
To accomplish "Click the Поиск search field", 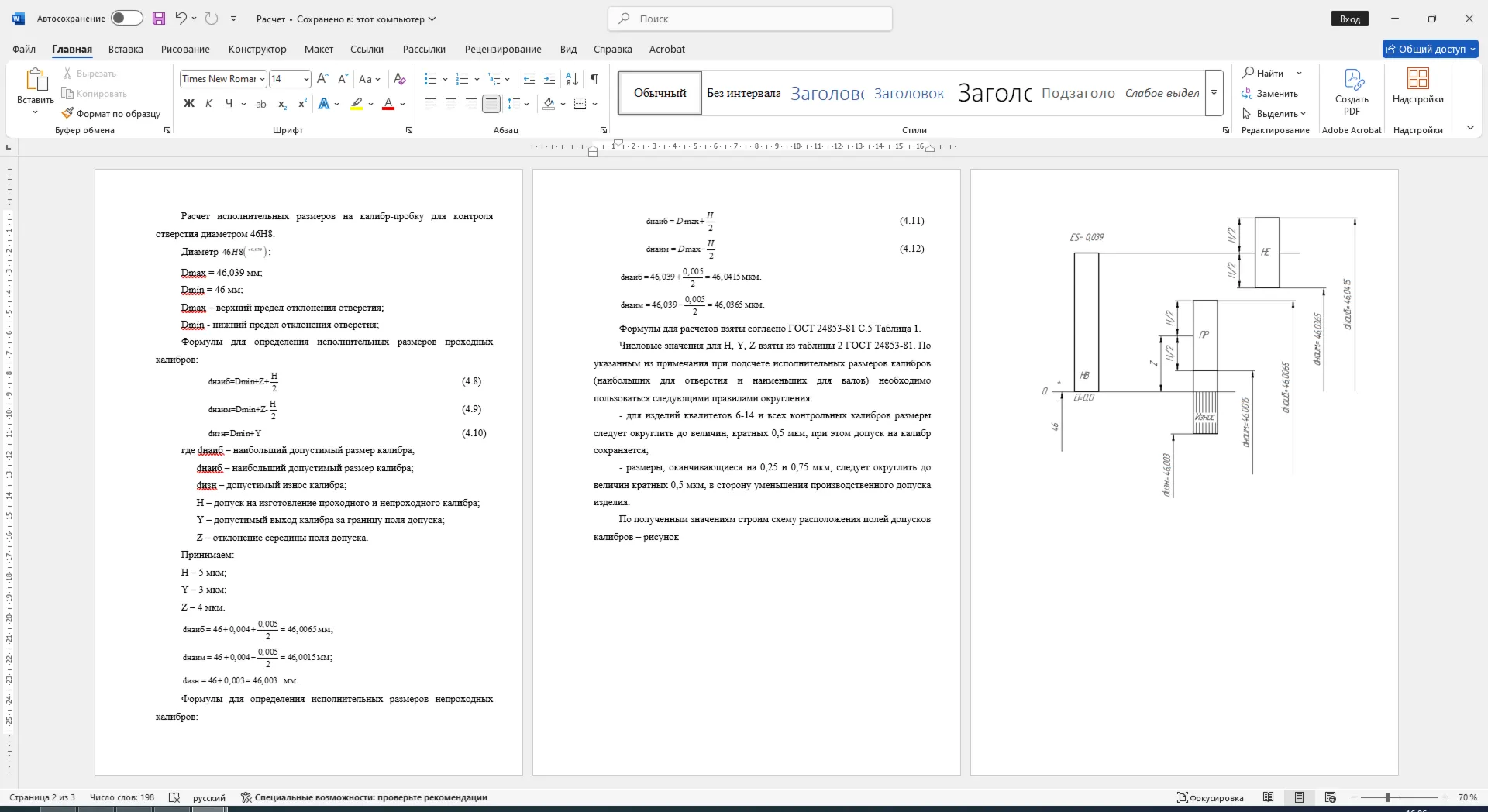I will click(x=750, y=19).
